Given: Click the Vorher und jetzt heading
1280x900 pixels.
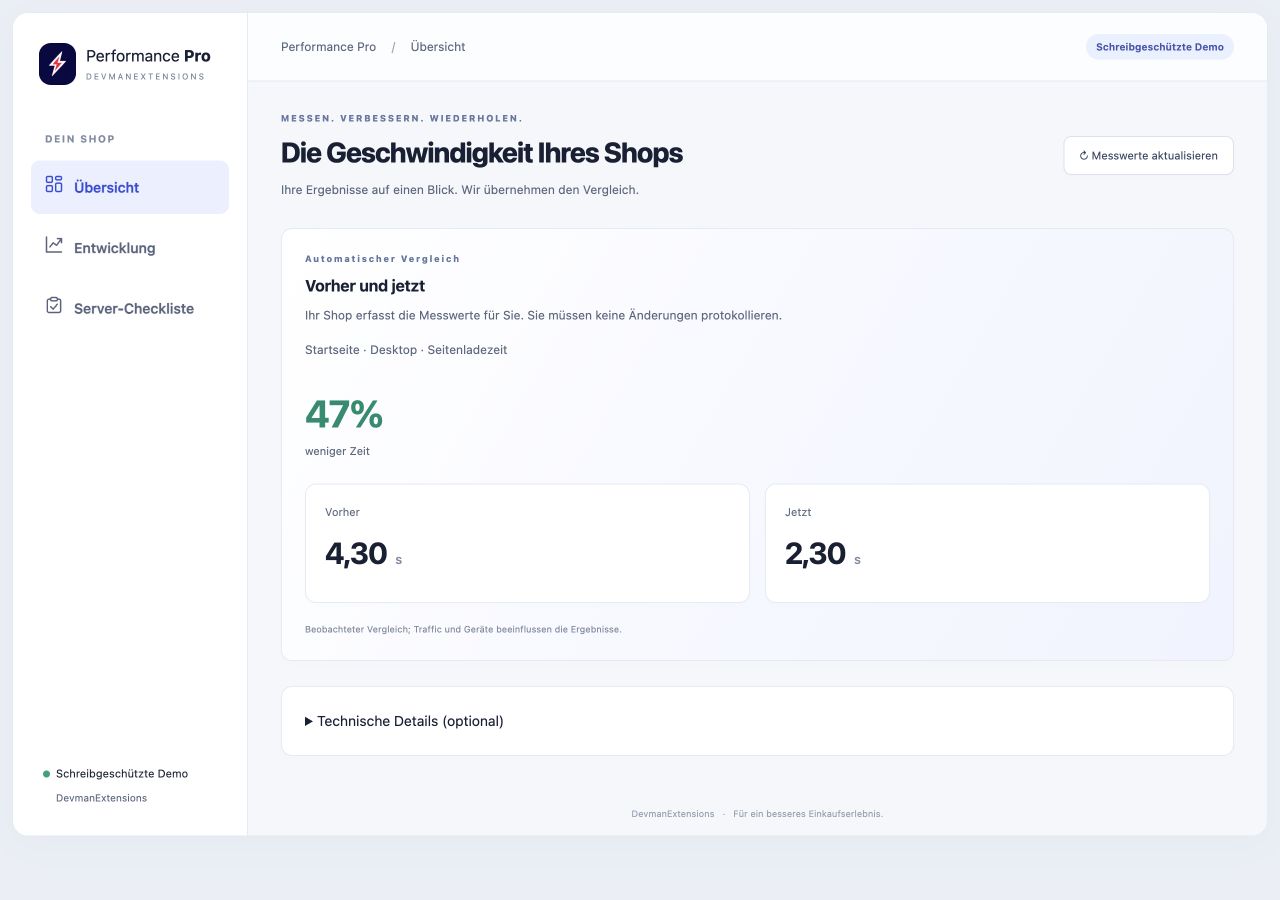Looking at the screenshot, I should tap(365, 286).
